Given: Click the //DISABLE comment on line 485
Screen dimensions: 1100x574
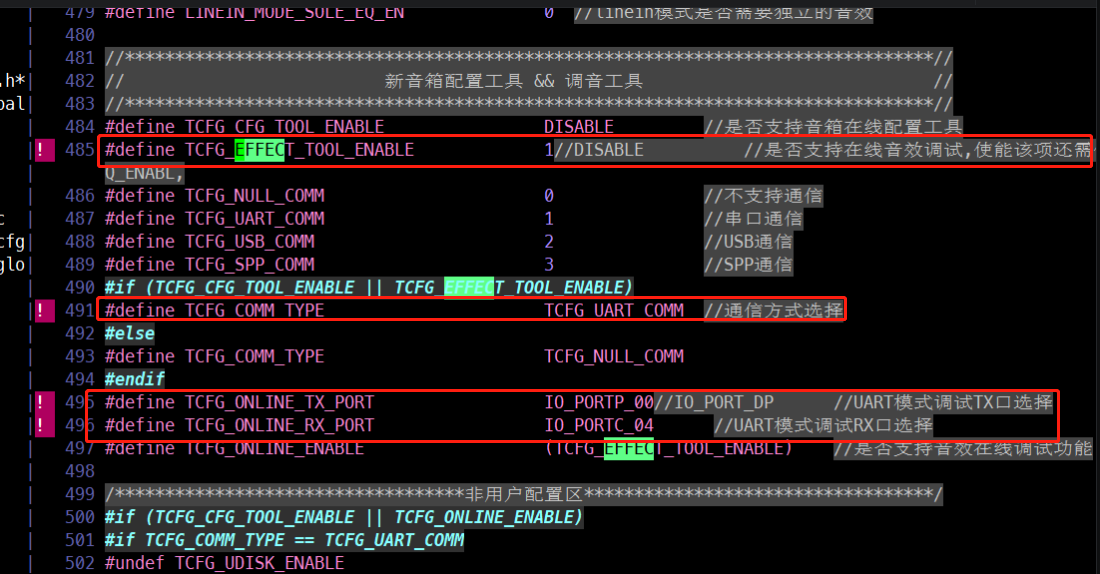Looking at the screenshot, I should (598, 150).
